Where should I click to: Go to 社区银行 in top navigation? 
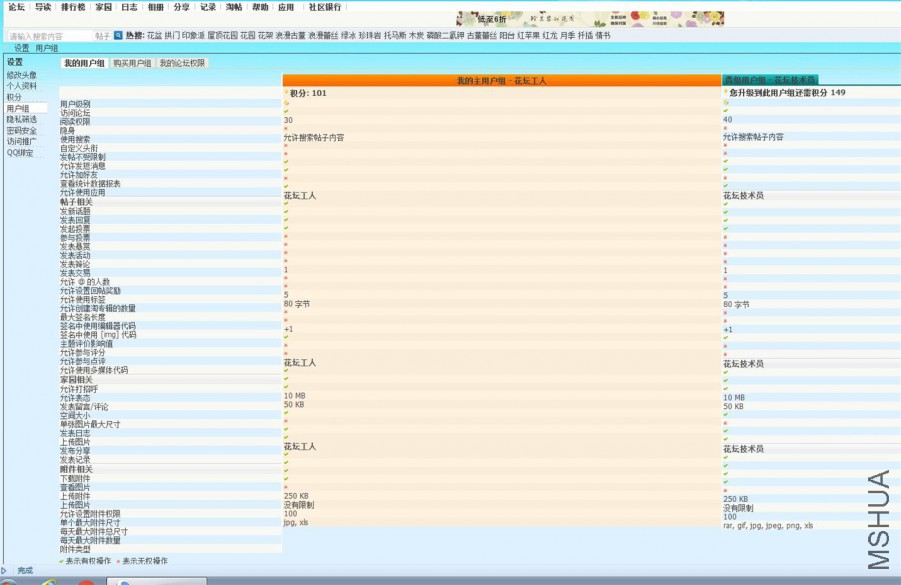[x=324, y=7]
